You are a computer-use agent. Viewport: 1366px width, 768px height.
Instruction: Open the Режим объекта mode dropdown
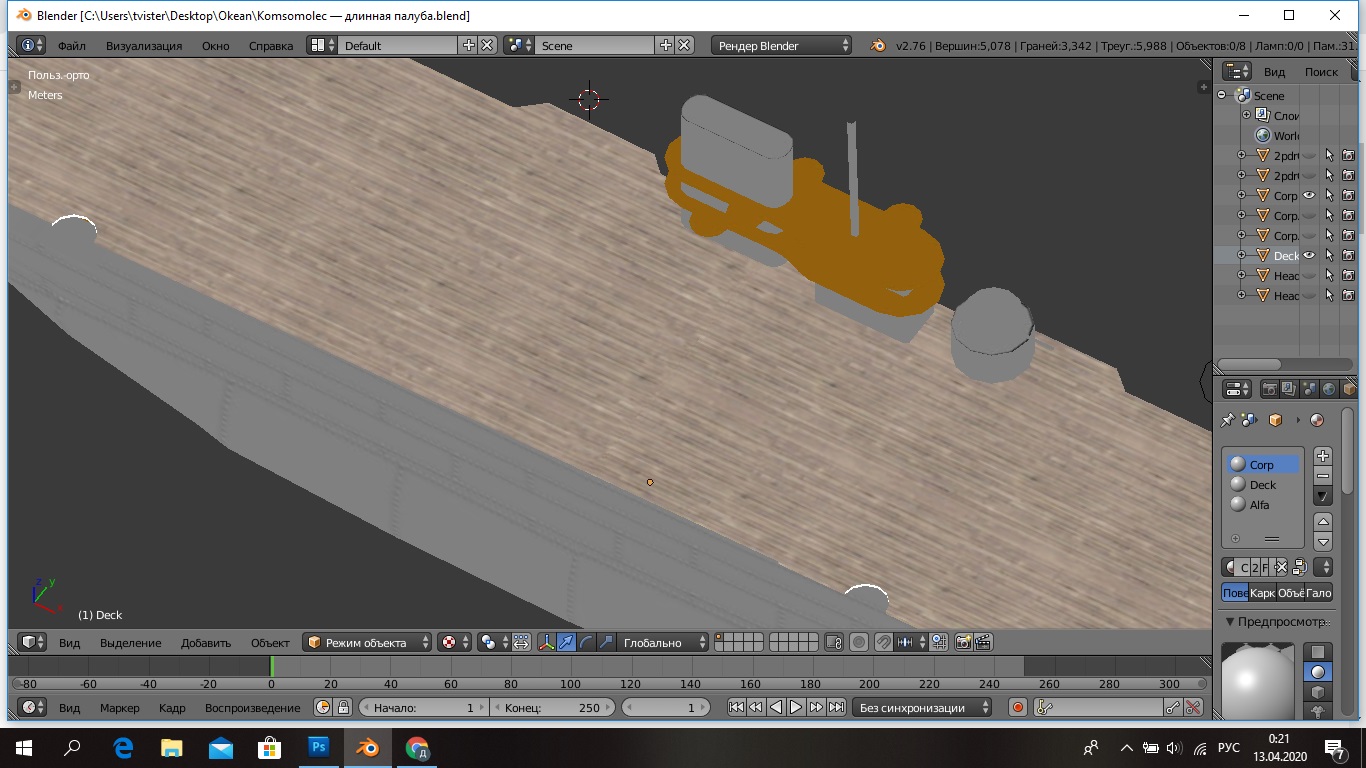pyautogui.click(x=368, y=642)
